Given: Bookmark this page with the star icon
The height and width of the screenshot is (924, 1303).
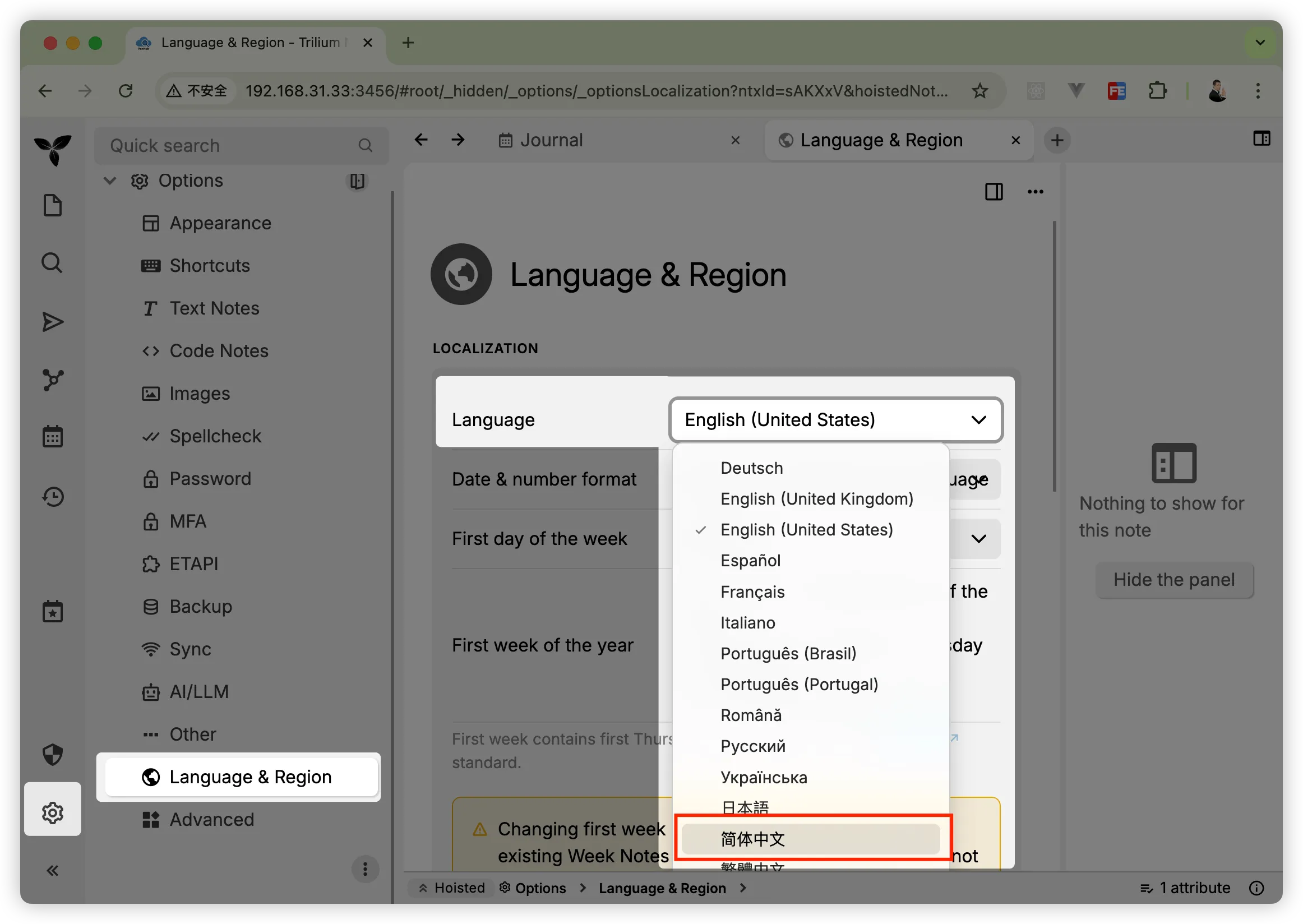Looking at the screenshot, I should point(980,91).
